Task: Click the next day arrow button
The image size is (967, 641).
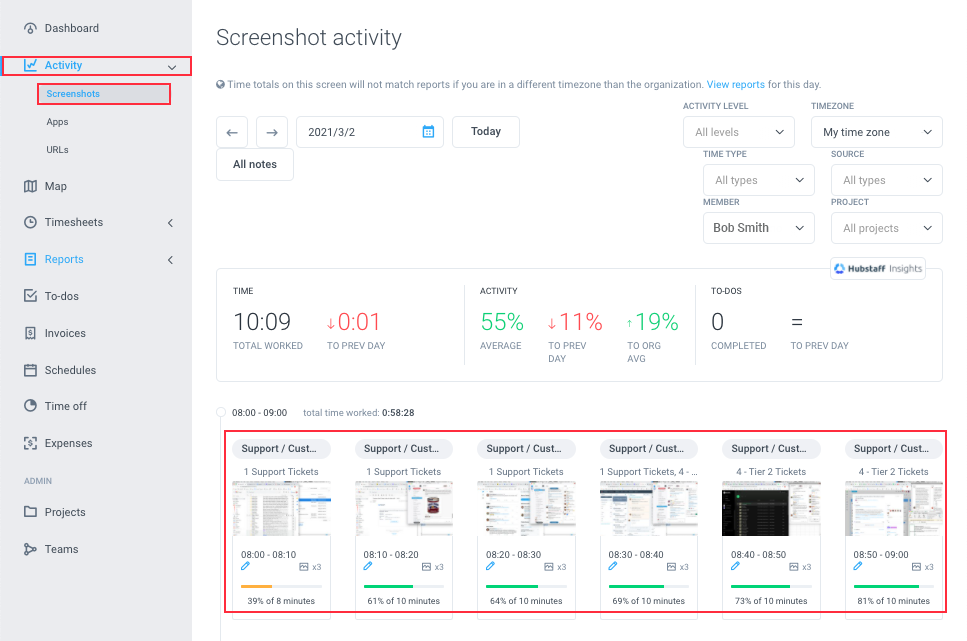Action: click(272, 132)
